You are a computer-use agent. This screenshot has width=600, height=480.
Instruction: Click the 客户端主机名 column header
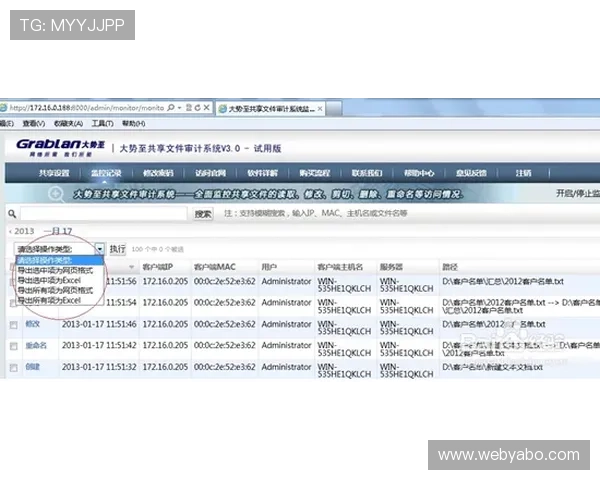pos(340,267)
